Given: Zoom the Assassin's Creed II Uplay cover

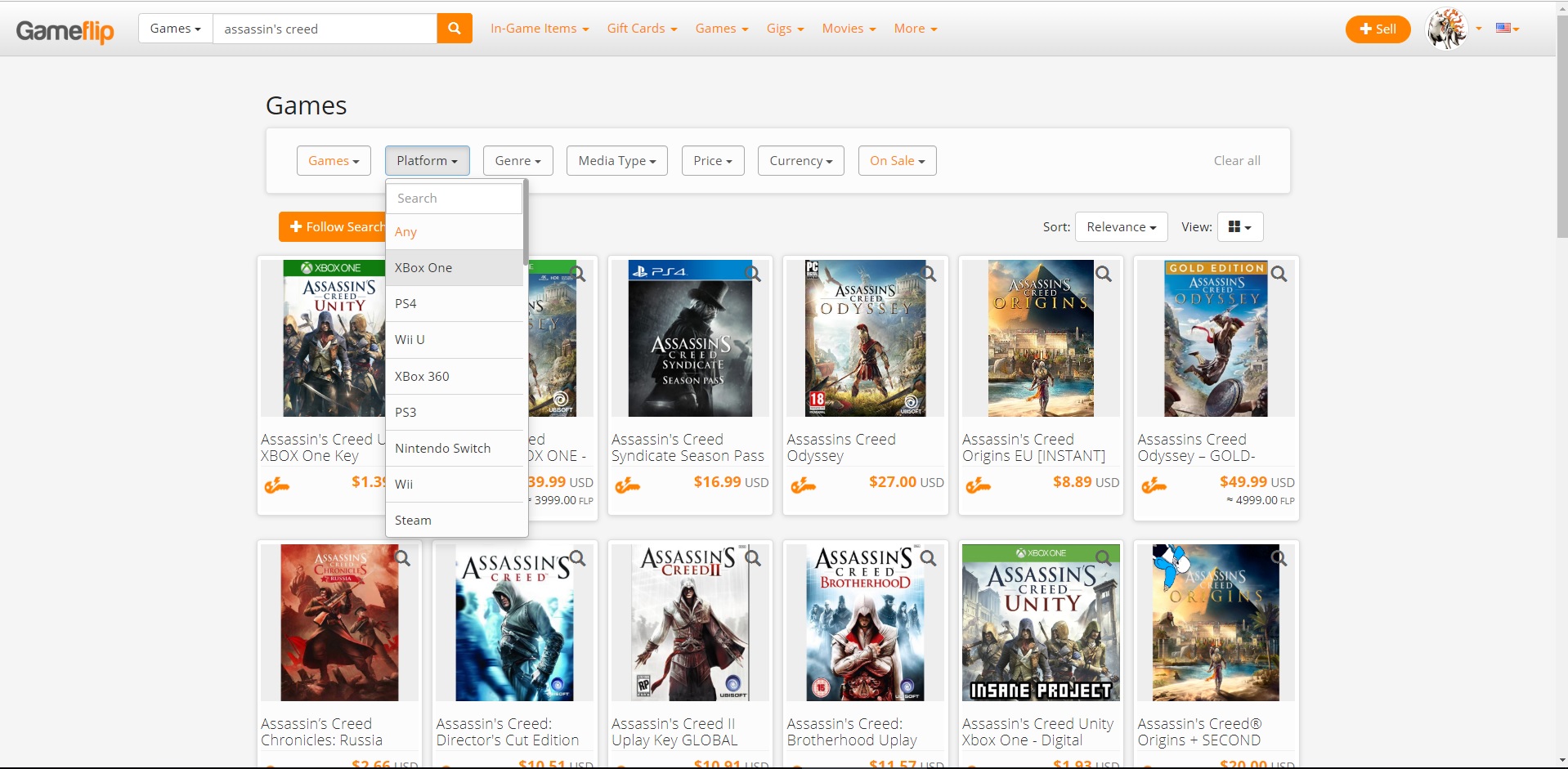Looking at the screenshot, I should pos(753,558).
